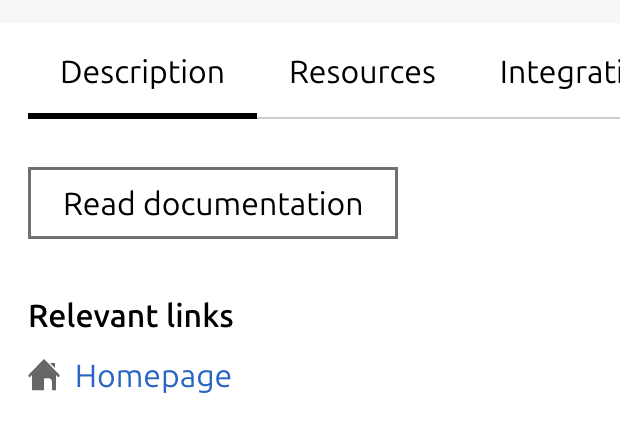Click the Relevant links heading
Screen dimensions: 620x444
point(131,317)
